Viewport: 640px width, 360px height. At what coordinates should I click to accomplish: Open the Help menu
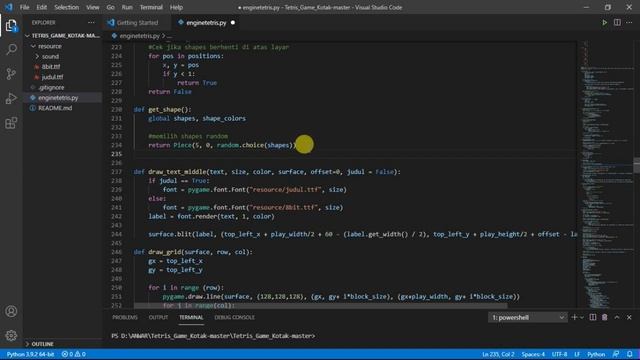pos(176,7)
